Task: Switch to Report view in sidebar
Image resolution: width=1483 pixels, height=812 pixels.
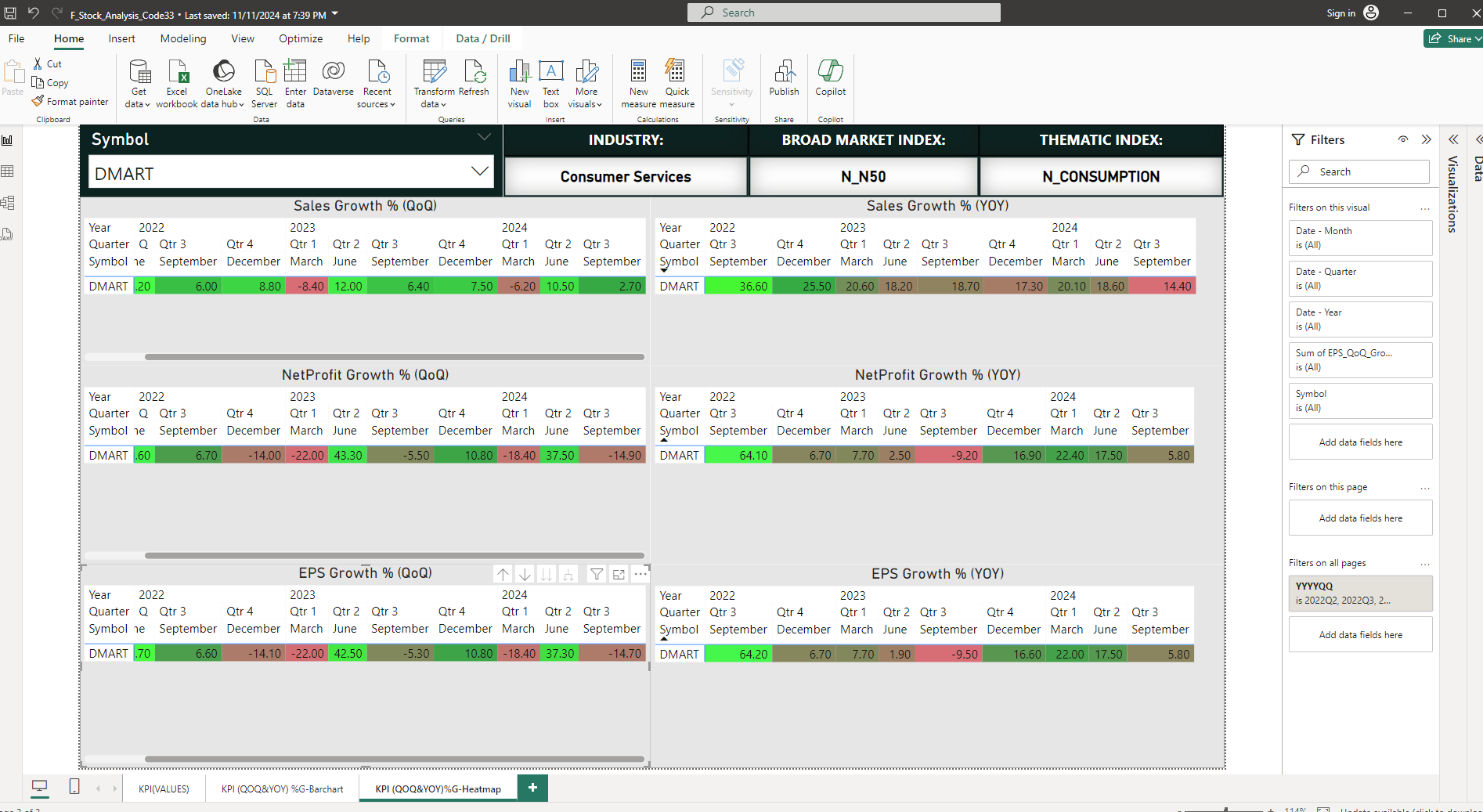Action: click(x=8, y=140)
